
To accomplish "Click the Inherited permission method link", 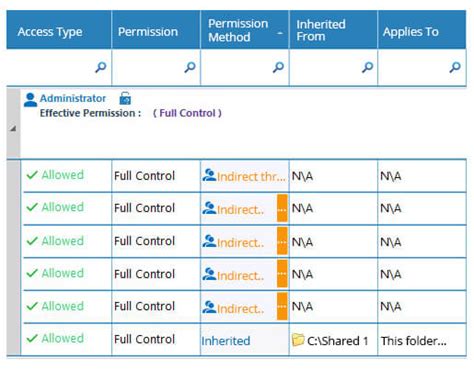I will click(225, 341).
